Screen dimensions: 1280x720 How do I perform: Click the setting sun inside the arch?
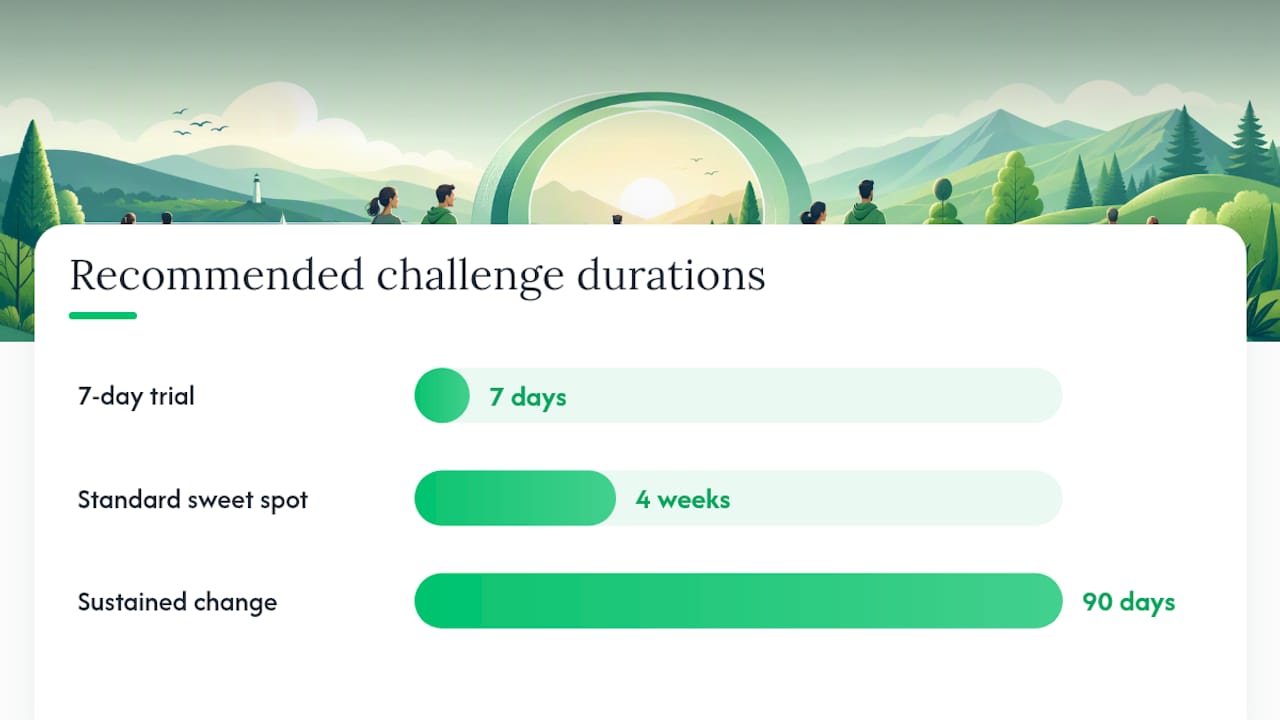pos(647,196)
